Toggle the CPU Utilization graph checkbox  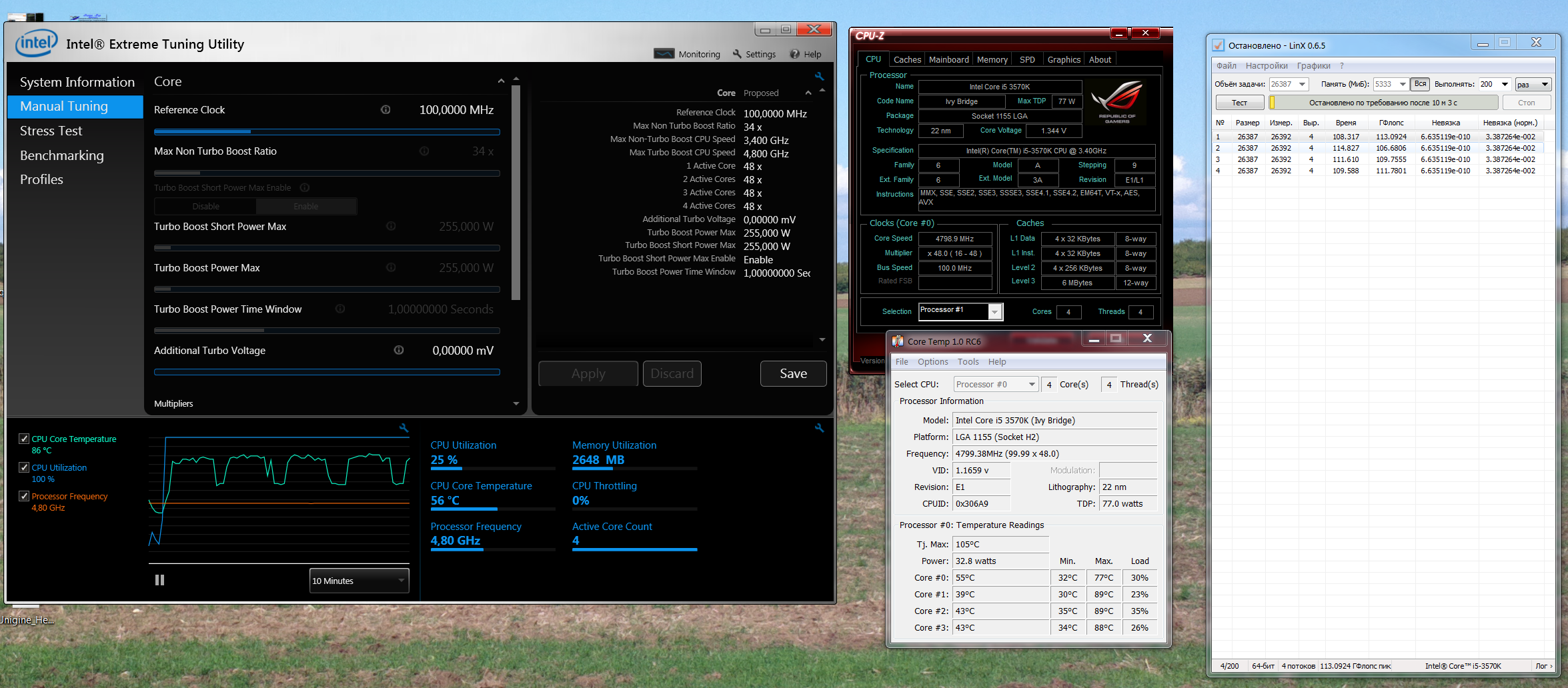[x=24, y=467]
